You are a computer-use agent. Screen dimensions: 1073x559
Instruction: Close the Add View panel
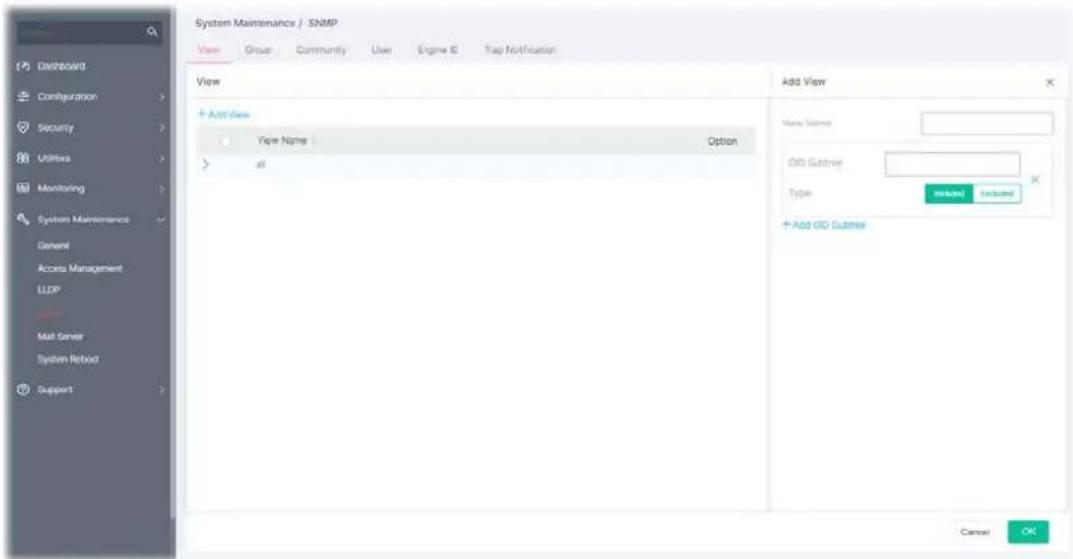[1050, 82]
